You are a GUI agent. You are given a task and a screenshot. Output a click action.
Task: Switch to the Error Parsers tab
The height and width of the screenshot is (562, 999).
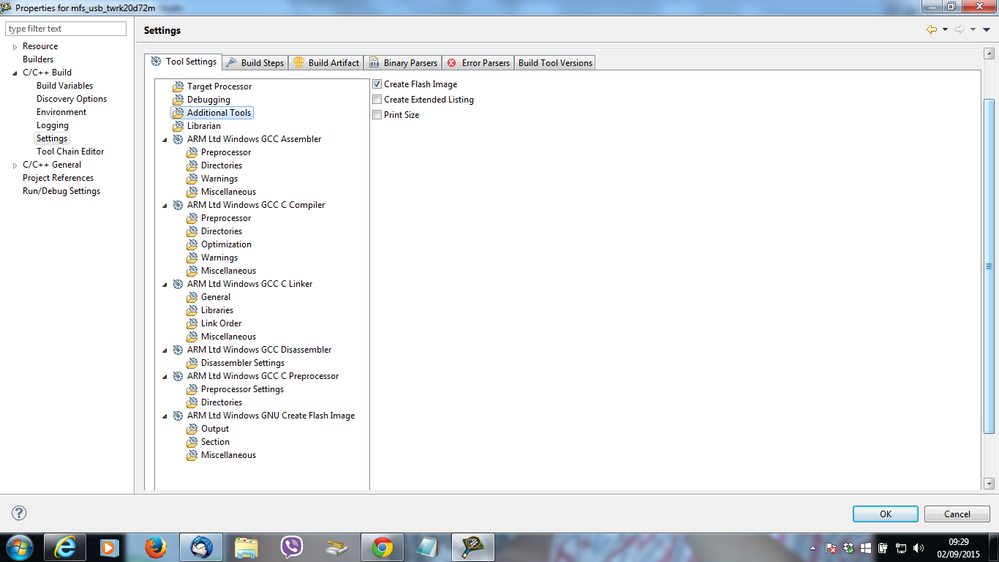[478, 62]
